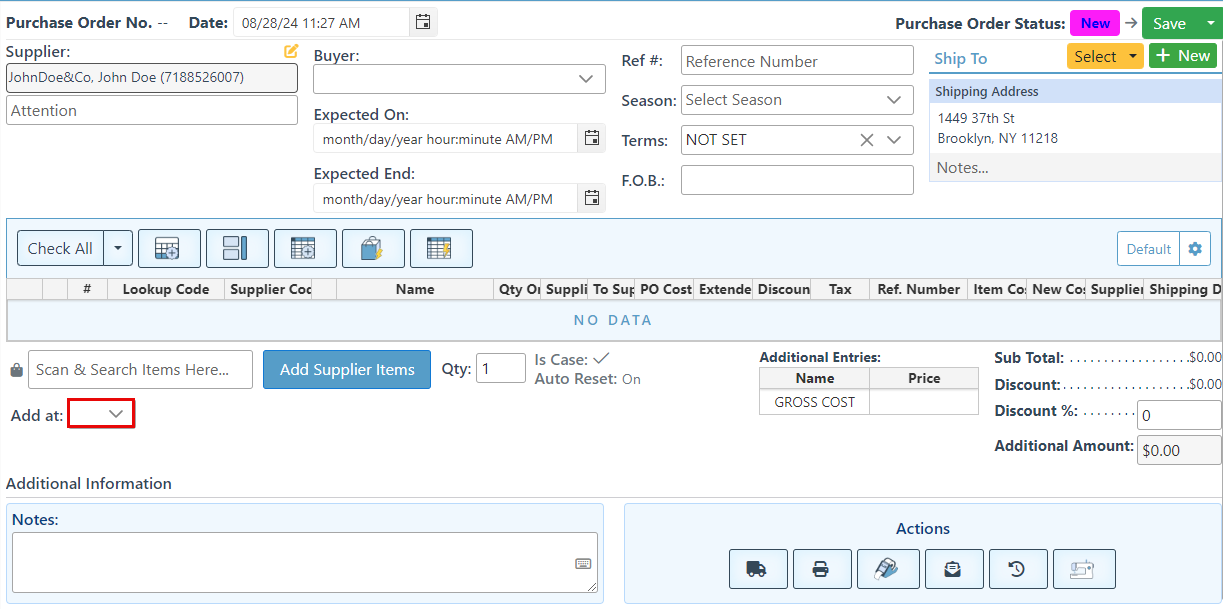Screen dimensions: 1223x609
Task: Toggle the lock icon beside item search
Action: tap(16, 371)
